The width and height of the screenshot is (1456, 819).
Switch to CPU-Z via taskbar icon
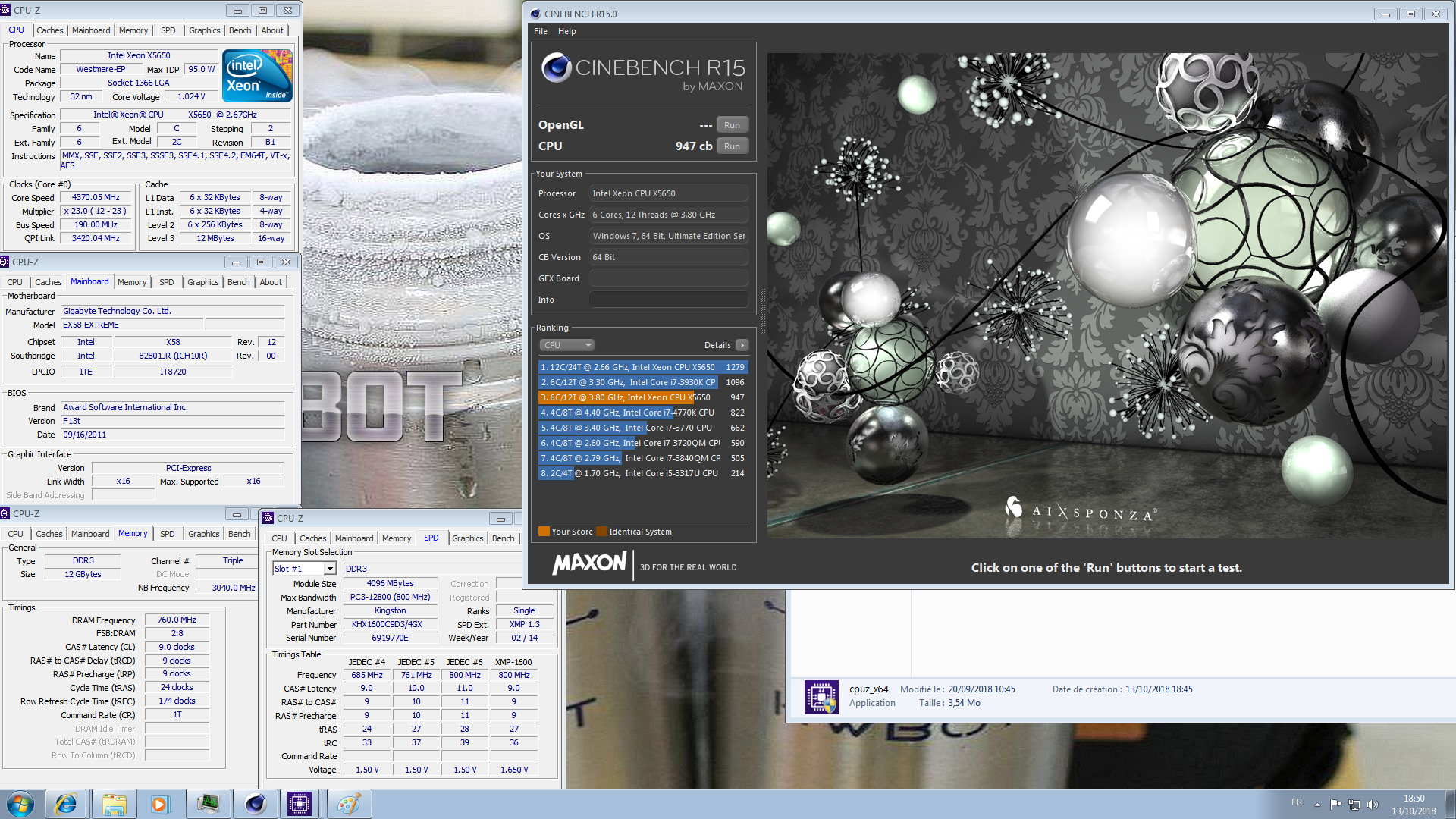300,804
